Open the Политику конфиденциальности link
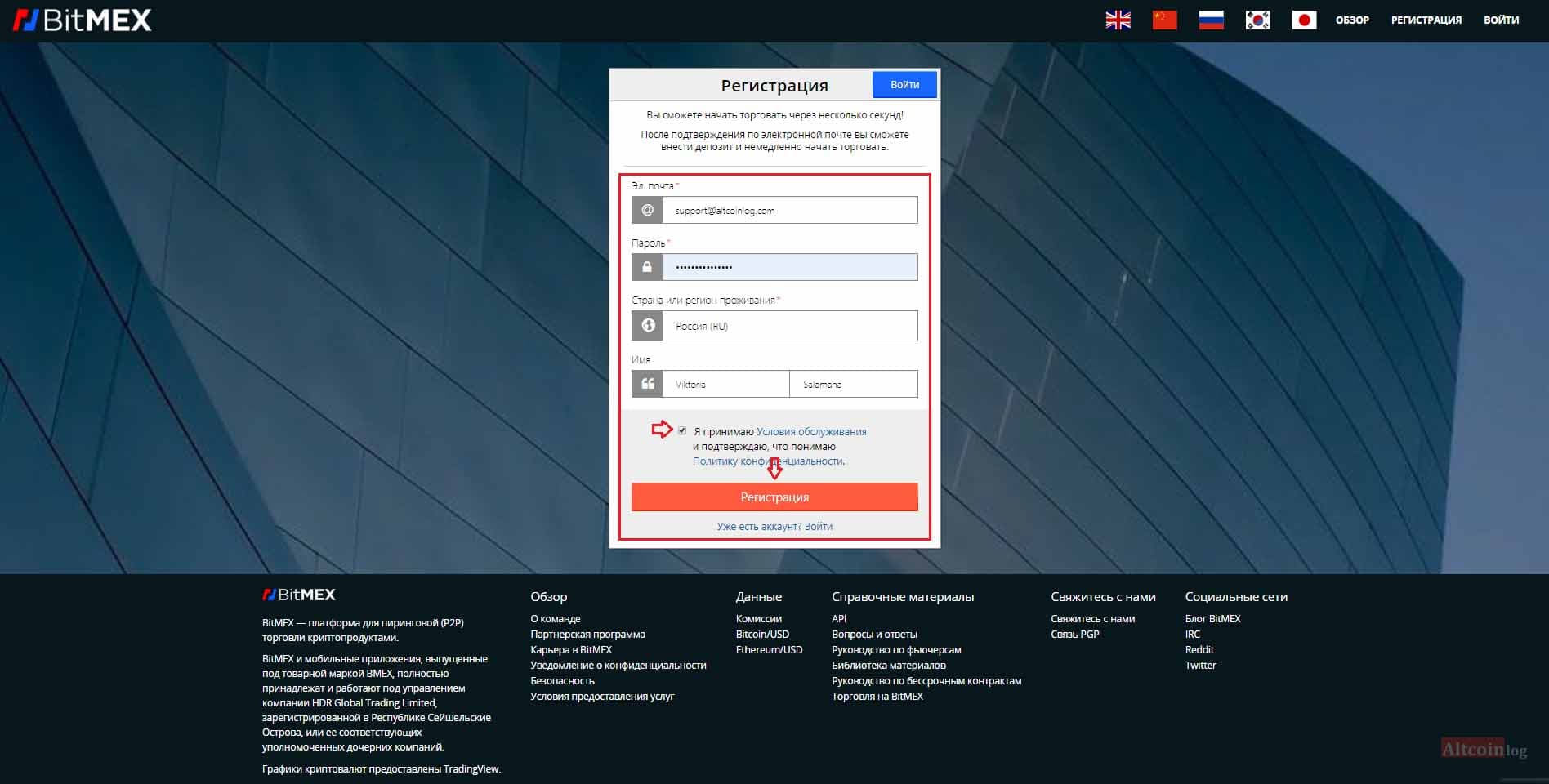This screenshot has width=1549, height=784. [x=768, y=461]
